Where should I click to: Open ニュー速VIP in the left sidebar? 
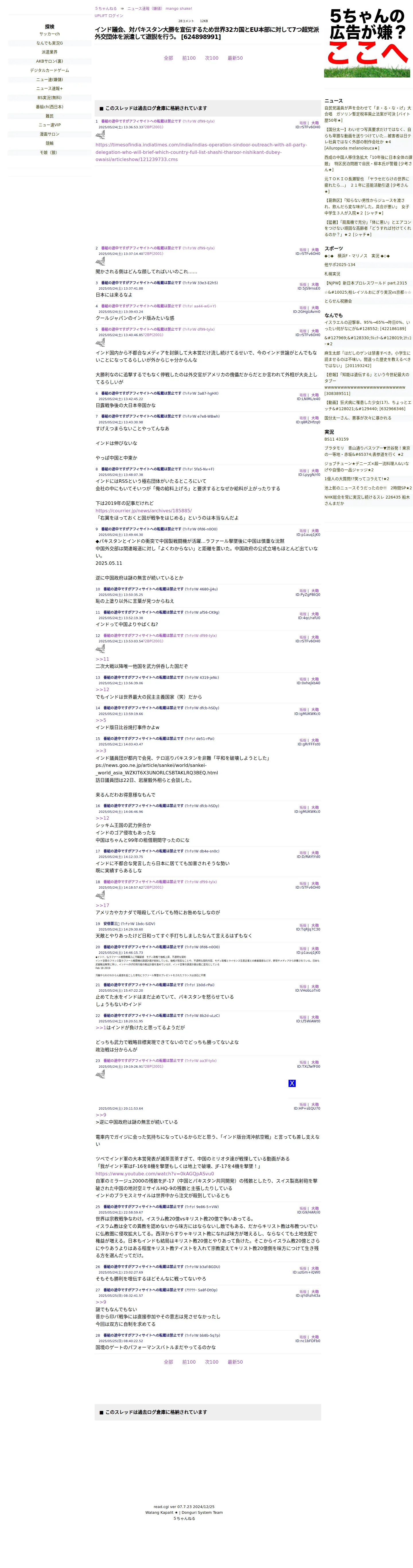[x=50, y=125]
